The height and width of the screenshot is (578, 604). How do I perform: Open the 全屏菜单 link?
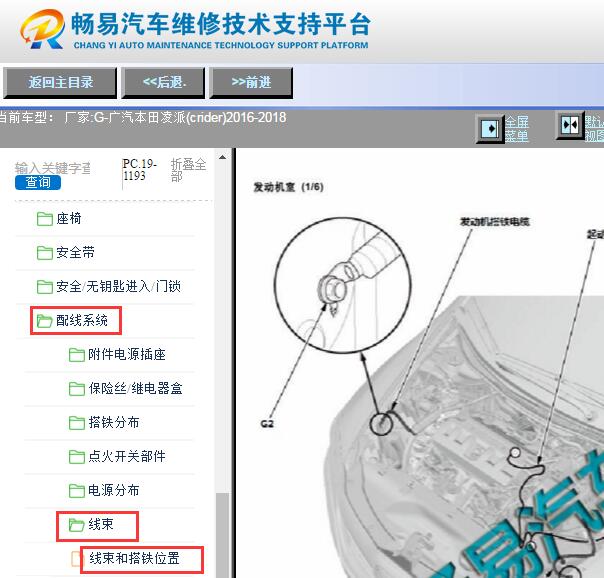[517, 129]
